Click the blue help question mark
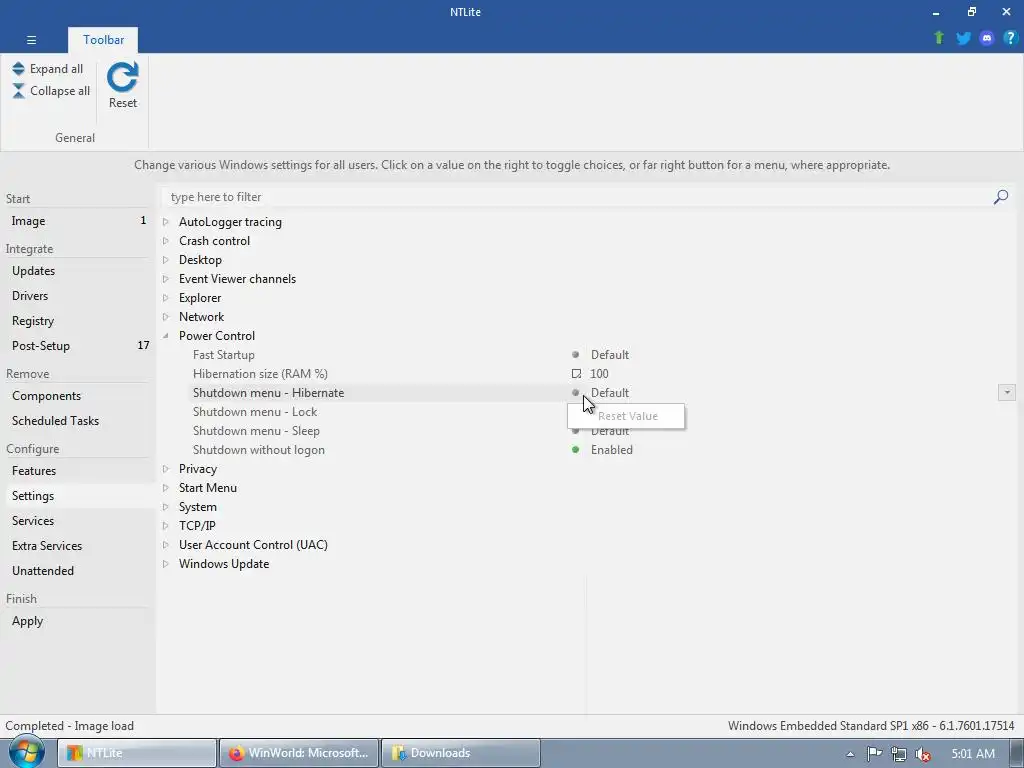This screenshot has width=1024, height=768. tap(1010, 38)
